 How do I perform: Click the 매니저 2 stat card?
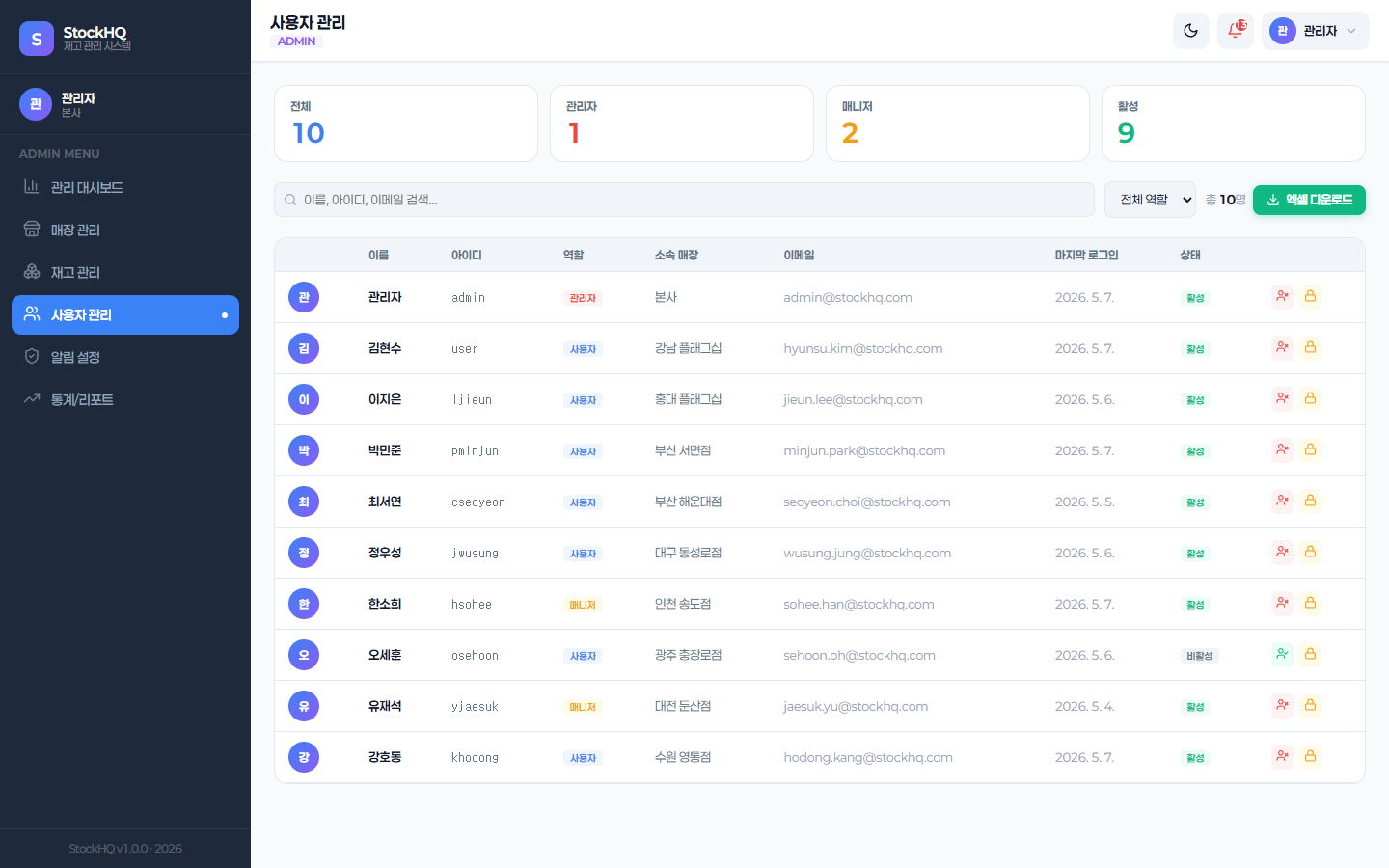tap(958, 123)
